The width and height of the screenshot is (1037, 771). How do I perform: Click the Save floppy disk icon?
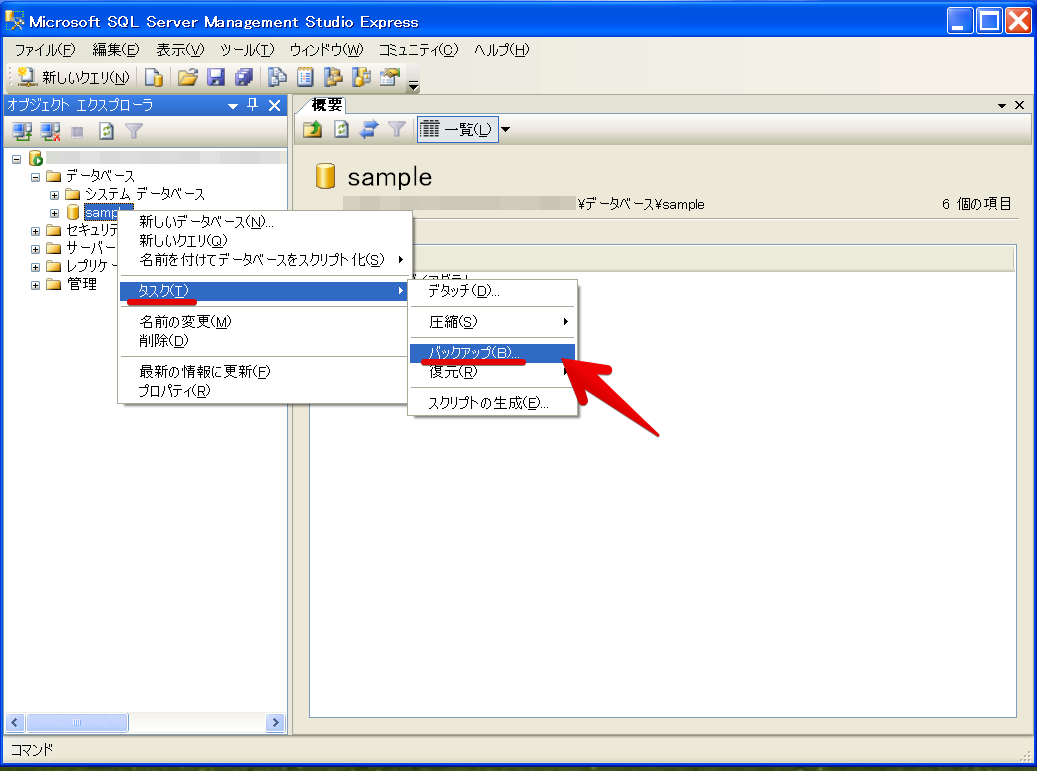216,77
